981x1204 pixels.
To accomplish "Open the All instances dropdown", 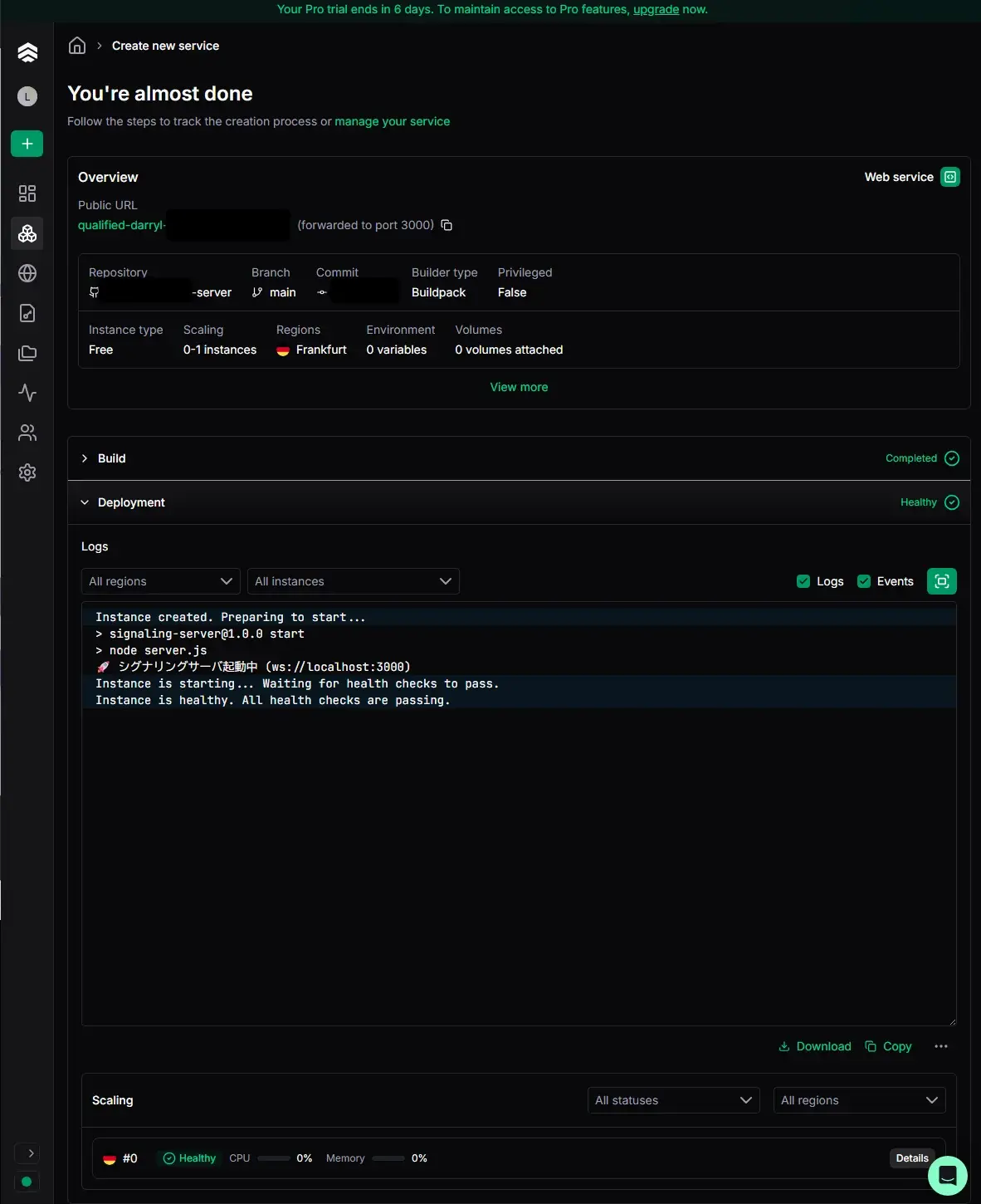I will click(x=353, y=581).
